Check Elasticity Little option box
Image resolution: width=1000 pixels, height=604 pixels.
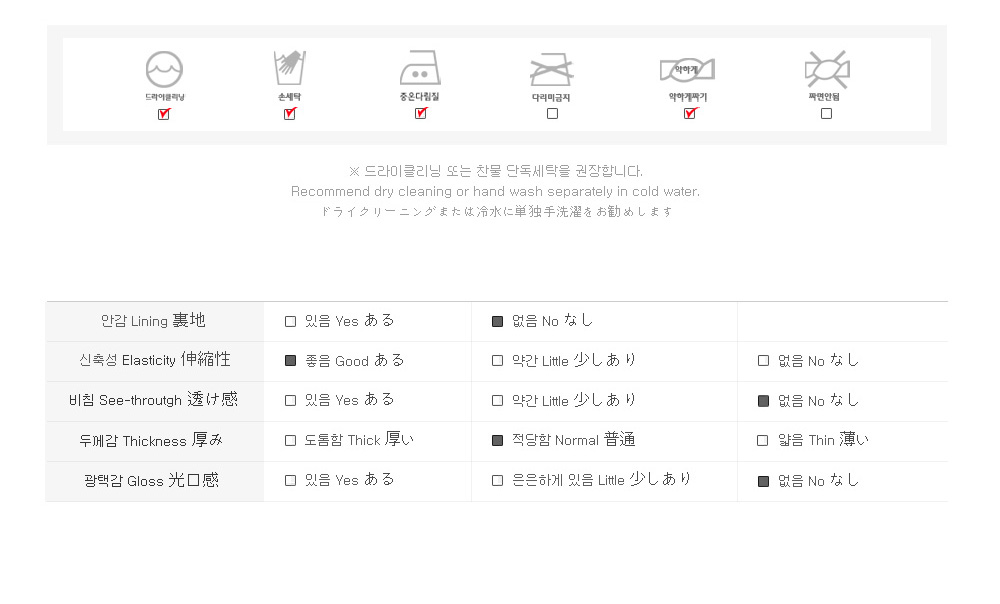(497, 361)
